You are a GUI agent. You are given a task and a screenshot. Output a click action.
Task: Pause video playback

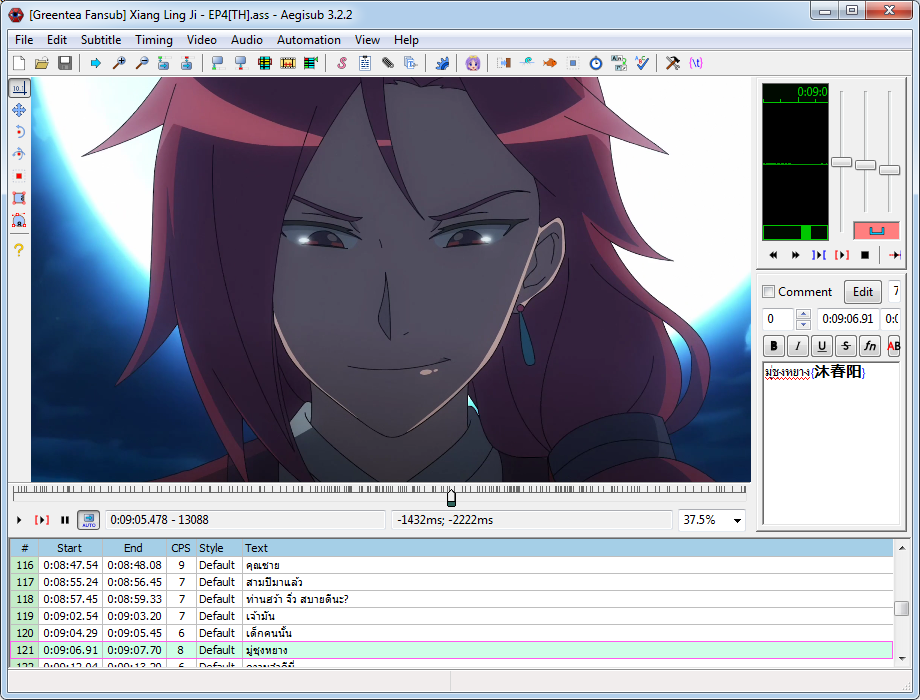click(65, 520)
